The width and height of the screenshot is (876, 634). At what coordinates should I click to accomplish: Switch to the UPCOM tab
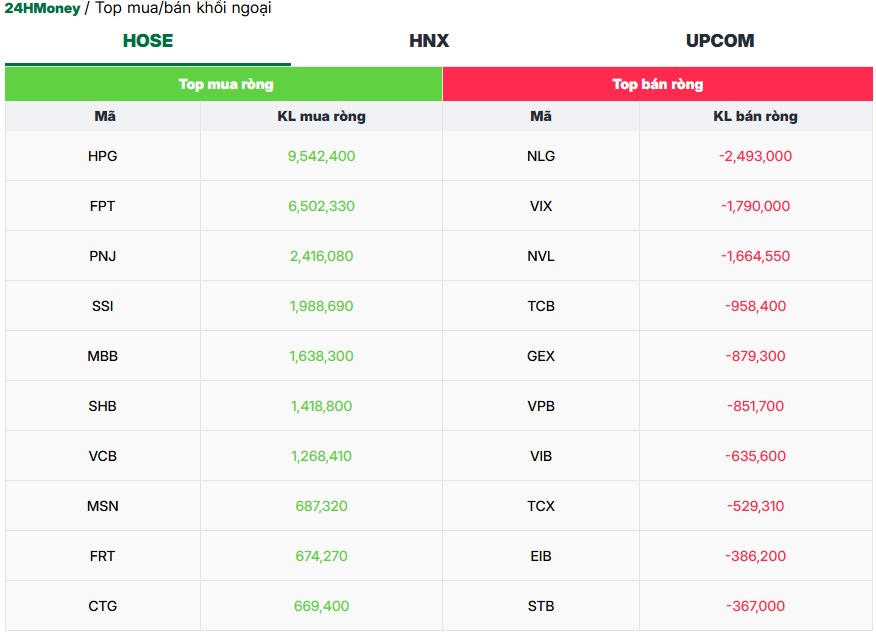(720, 41)
